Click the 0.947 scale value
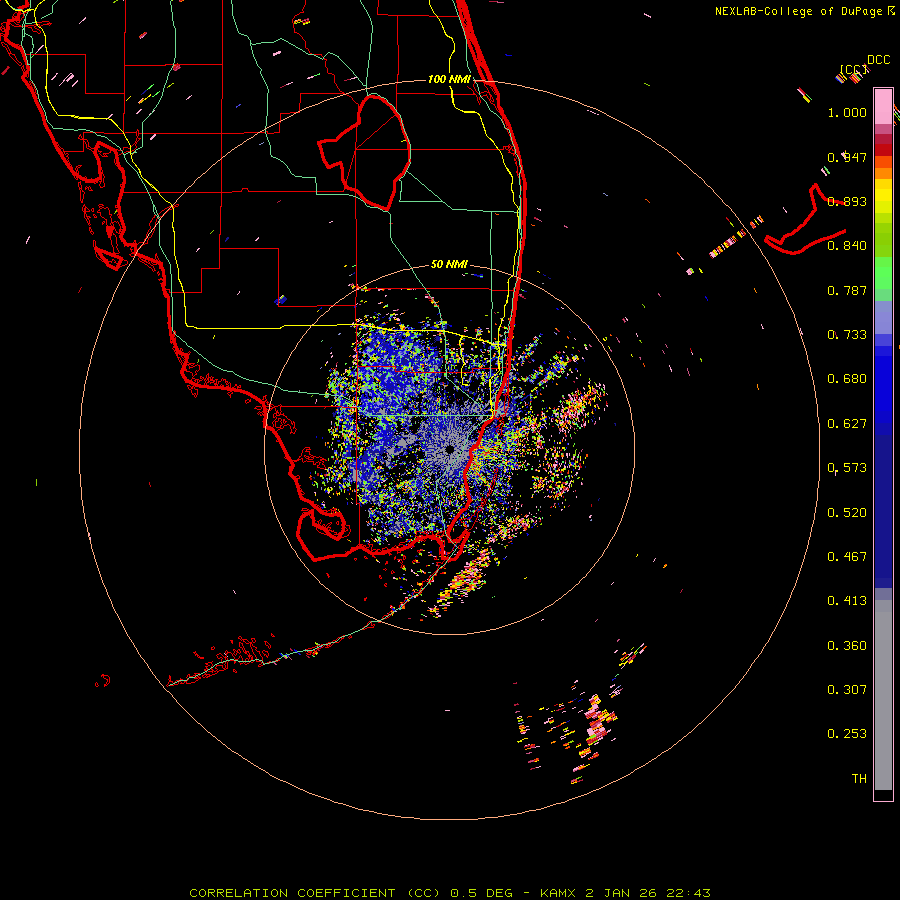The height and width of the screenshot is (900, 900). [x=847, y=157]
